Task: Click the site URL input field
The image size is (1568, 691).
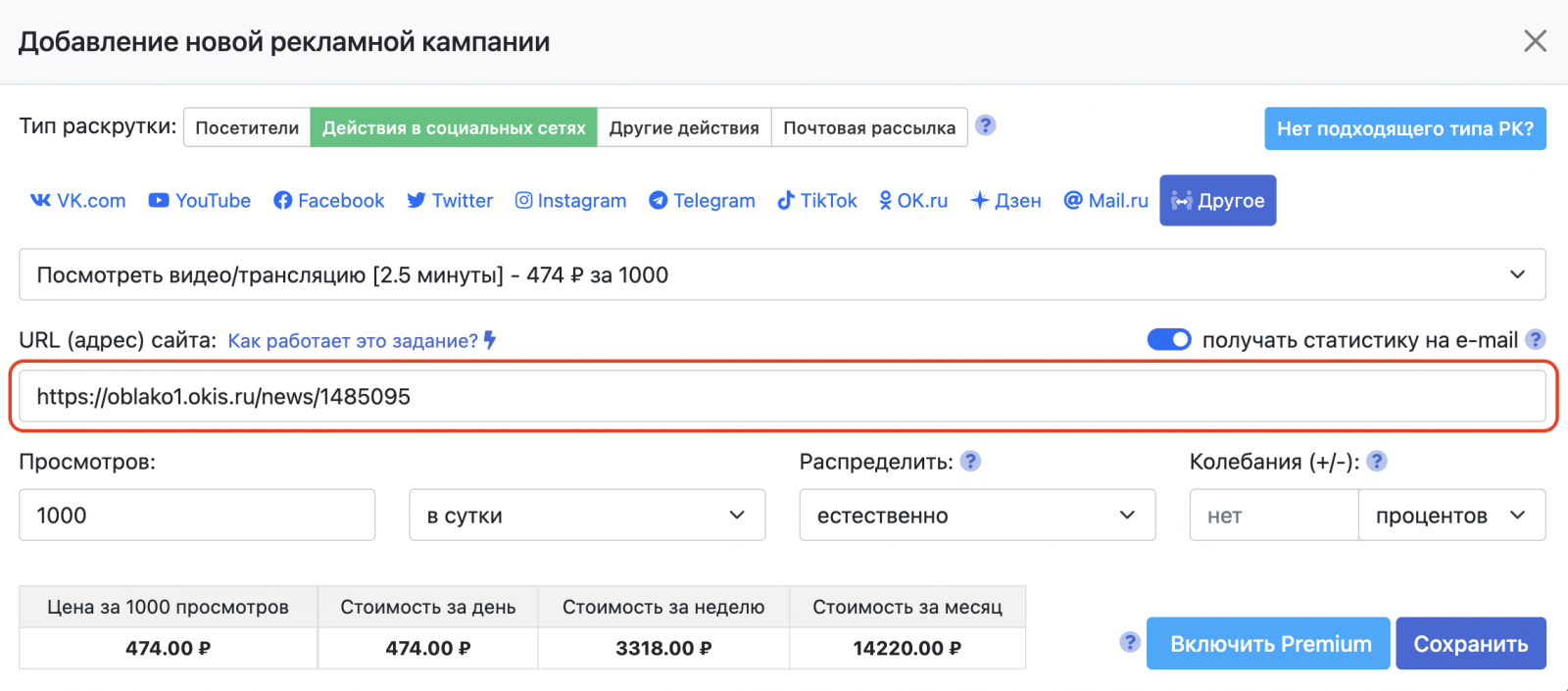Action: pyautogui.click(x=782, y=396)
